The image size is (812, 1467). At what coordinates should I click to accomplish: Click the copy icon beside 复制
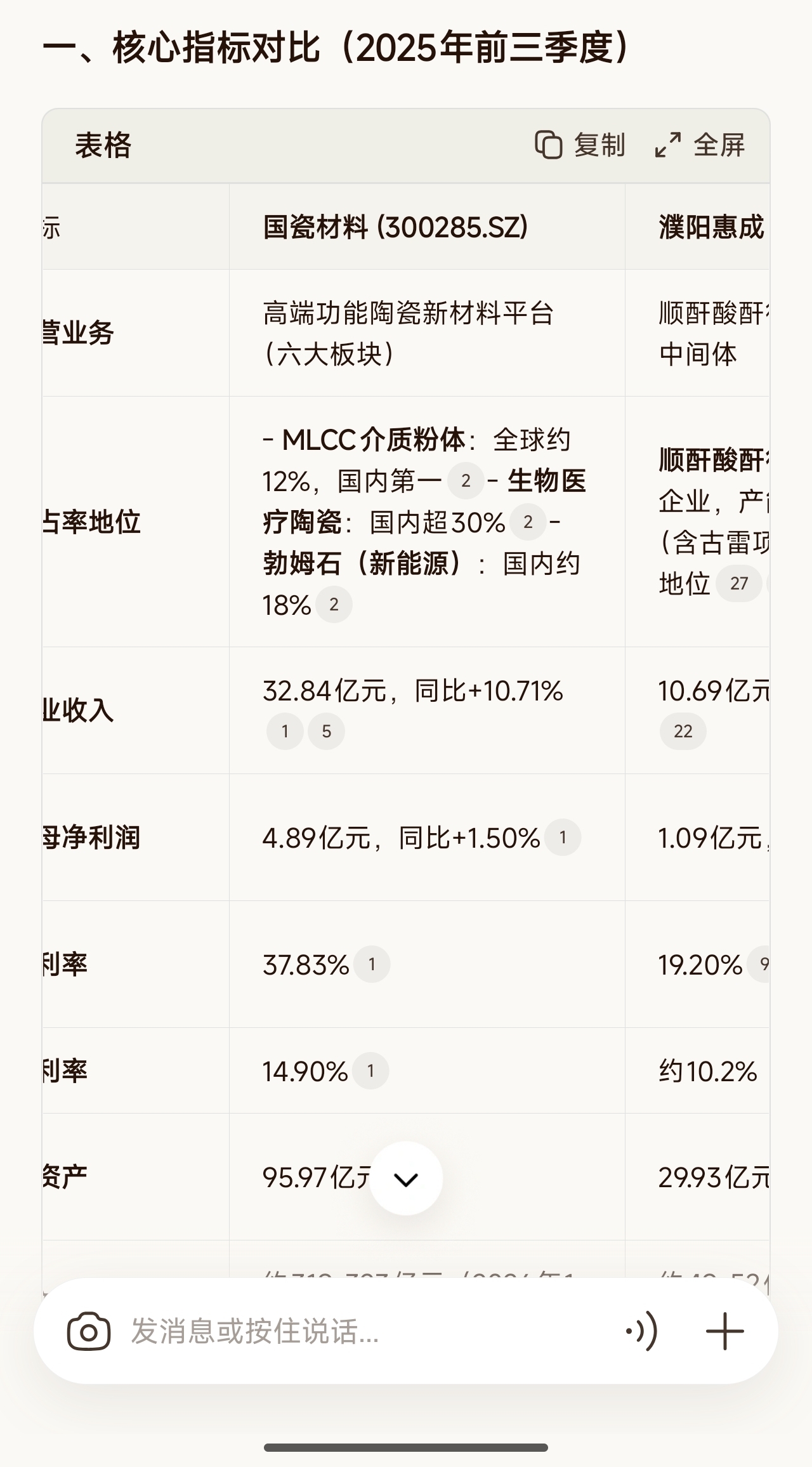click(549, 145)
